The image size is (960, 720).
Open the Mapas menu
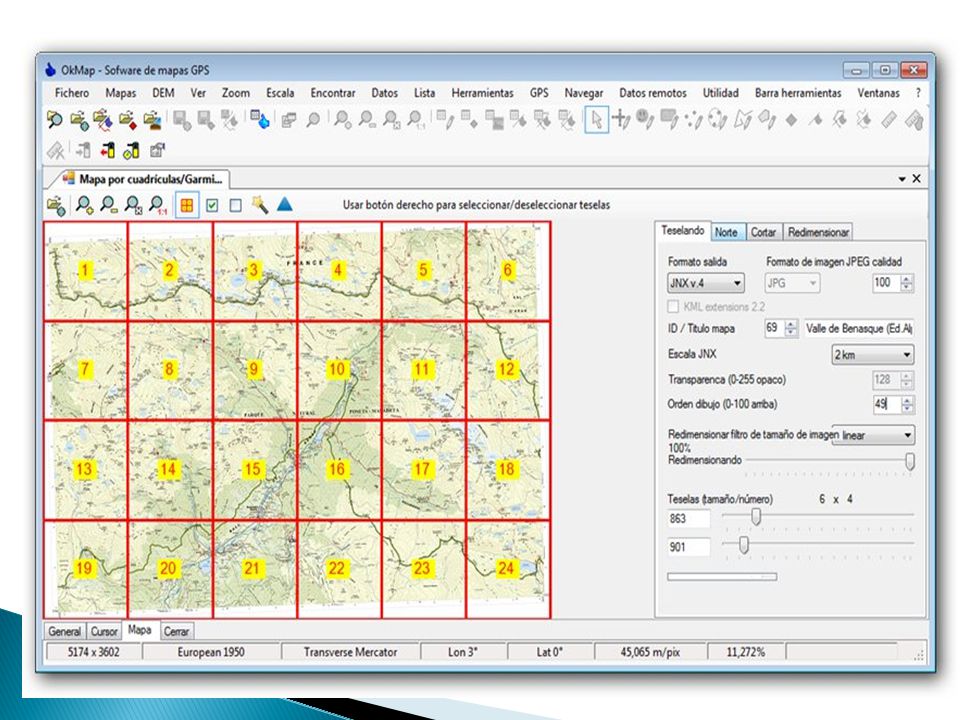121,93
